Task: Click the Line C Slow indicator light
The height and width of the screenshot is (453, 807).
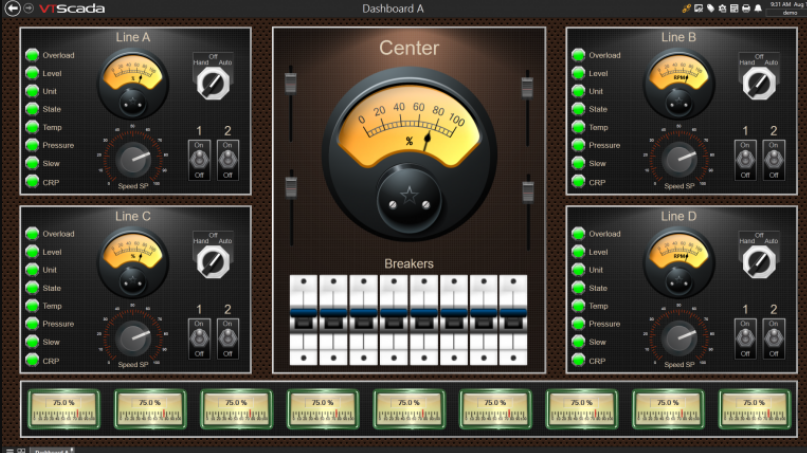Action: (32, 341)
